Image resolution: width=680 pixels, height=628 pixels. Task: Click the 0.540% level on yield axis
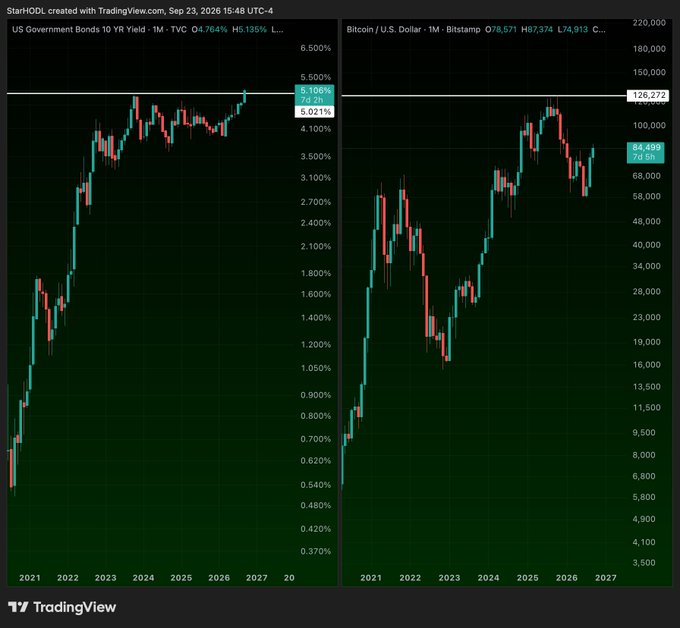[316, 485]
